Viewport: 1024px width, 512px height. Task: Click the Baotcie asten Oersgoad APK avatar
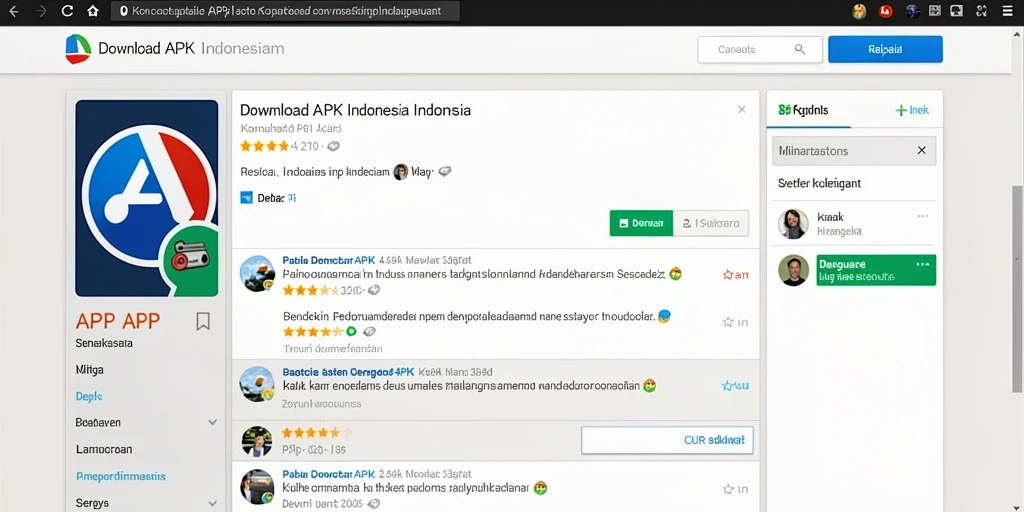tap(257, 383)
